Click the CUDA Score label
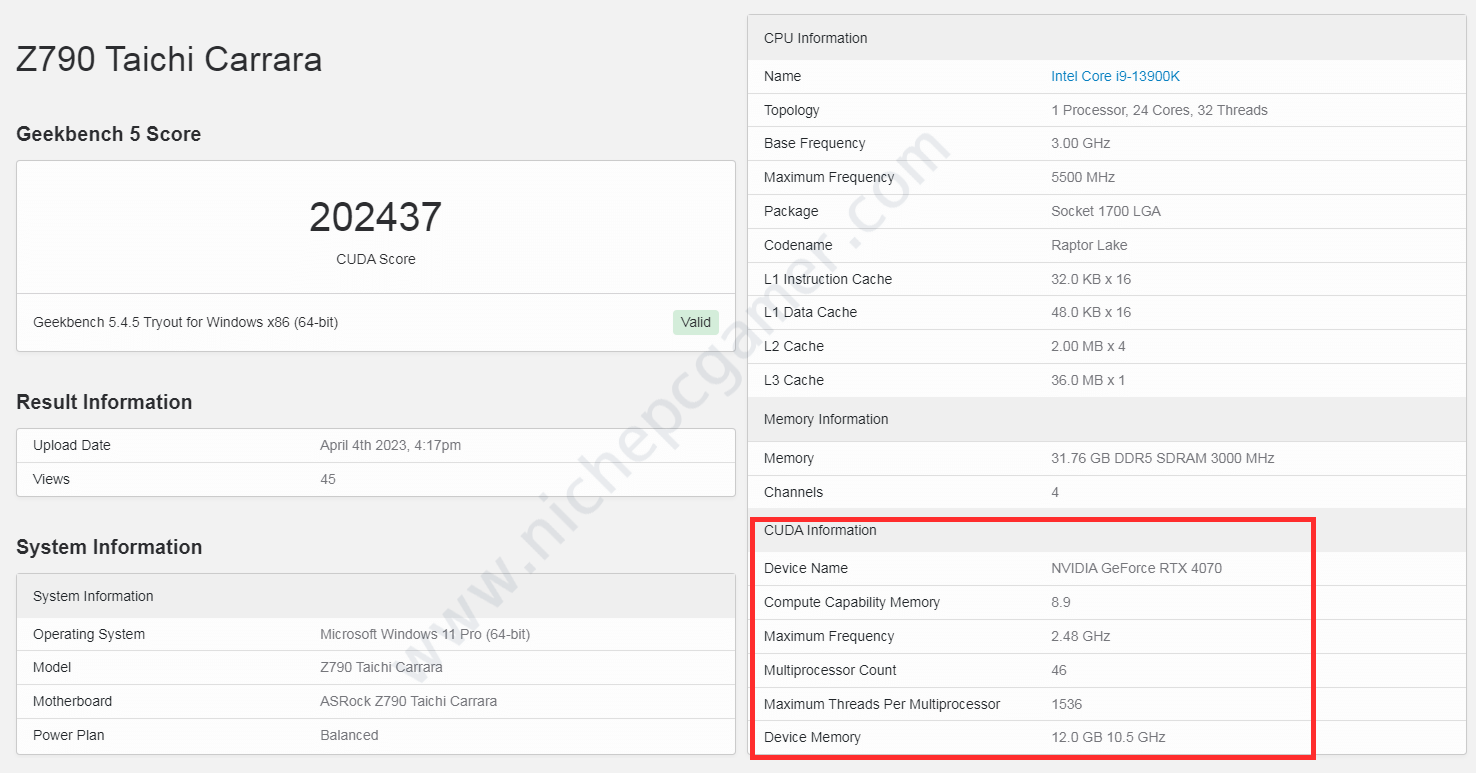This screenshot has height=773, width=1476. point(376,259)
